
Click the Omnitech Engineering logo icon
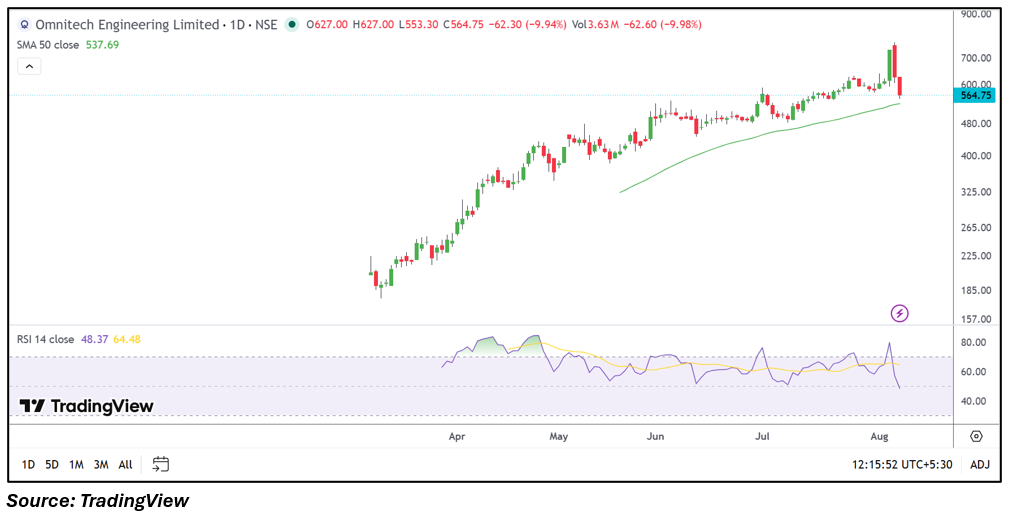click(x=25, y=25)
